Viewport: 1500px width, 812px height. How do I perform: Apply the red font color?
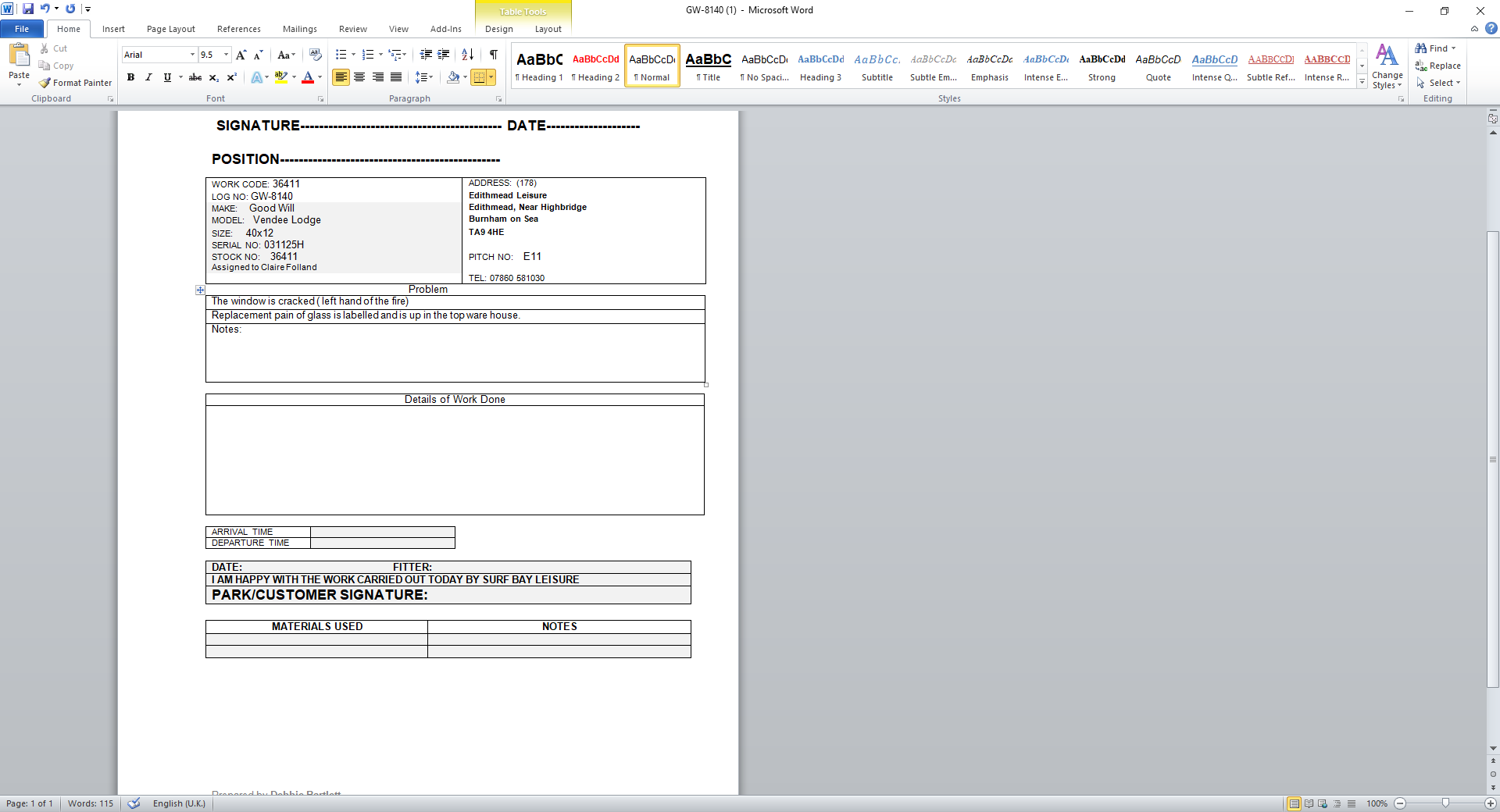pyautogui.click(x=308, y=77)
